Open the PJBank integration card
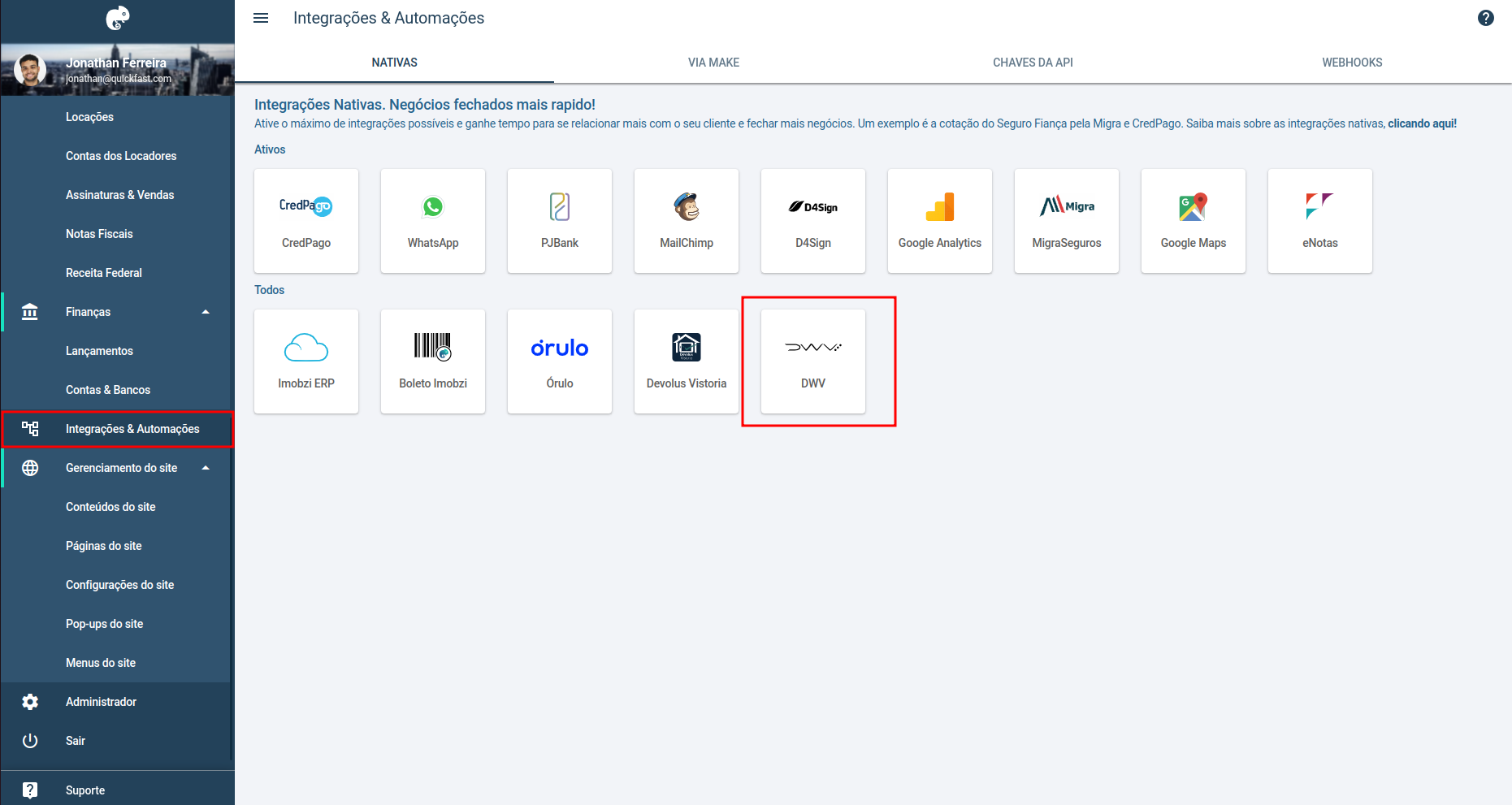This screenshot has height=805, width=1512. pyautogui.click(x=560, y=221)
